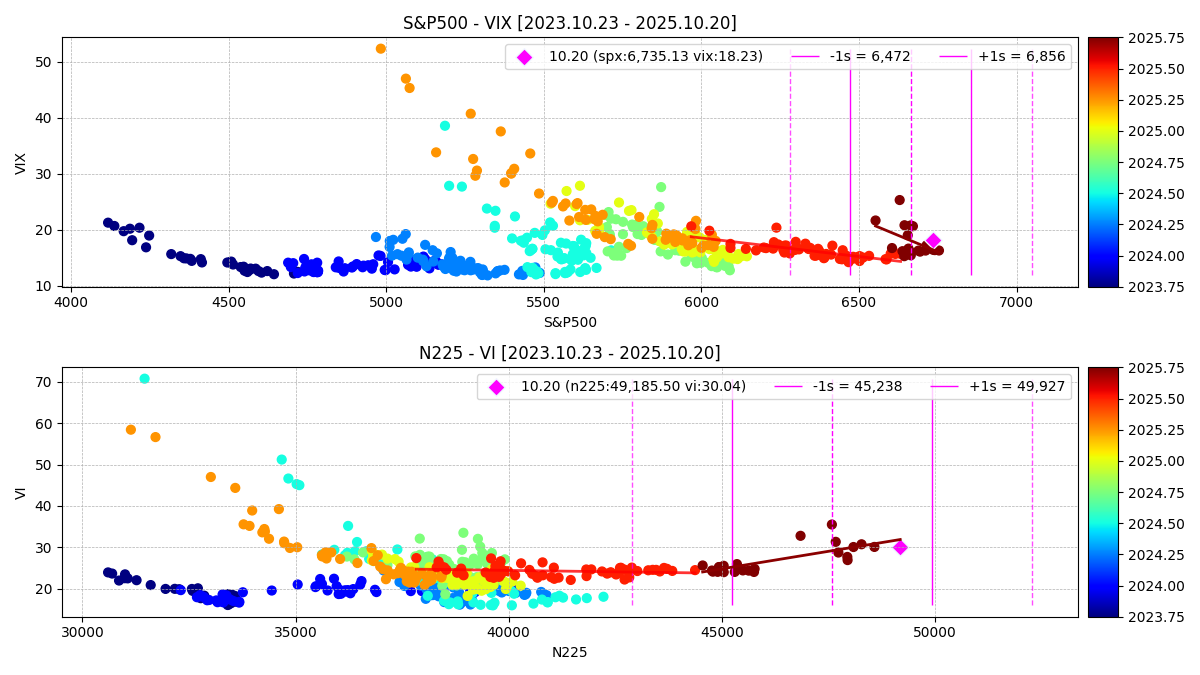Click the 'VIX' y-axis label
Screen dimensions: 1200x675
coord(21,163)
